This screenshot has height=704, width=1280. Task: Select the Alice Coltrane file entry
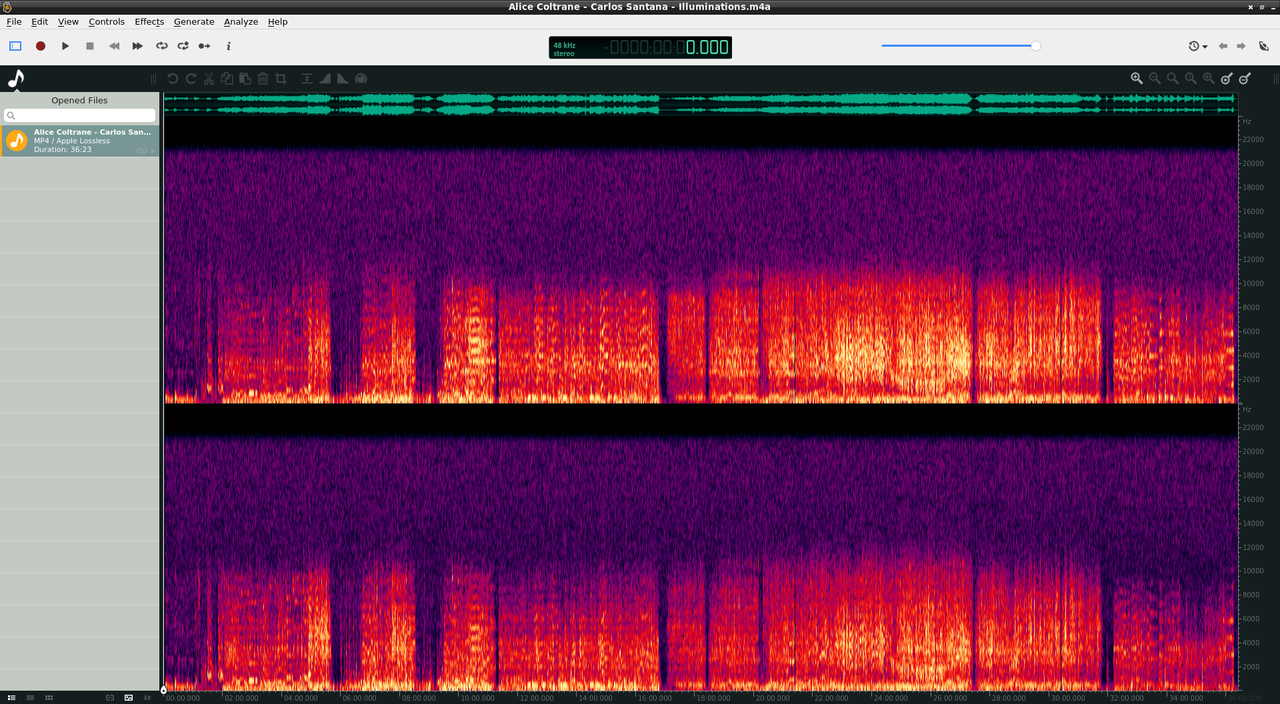click(80, 141)
